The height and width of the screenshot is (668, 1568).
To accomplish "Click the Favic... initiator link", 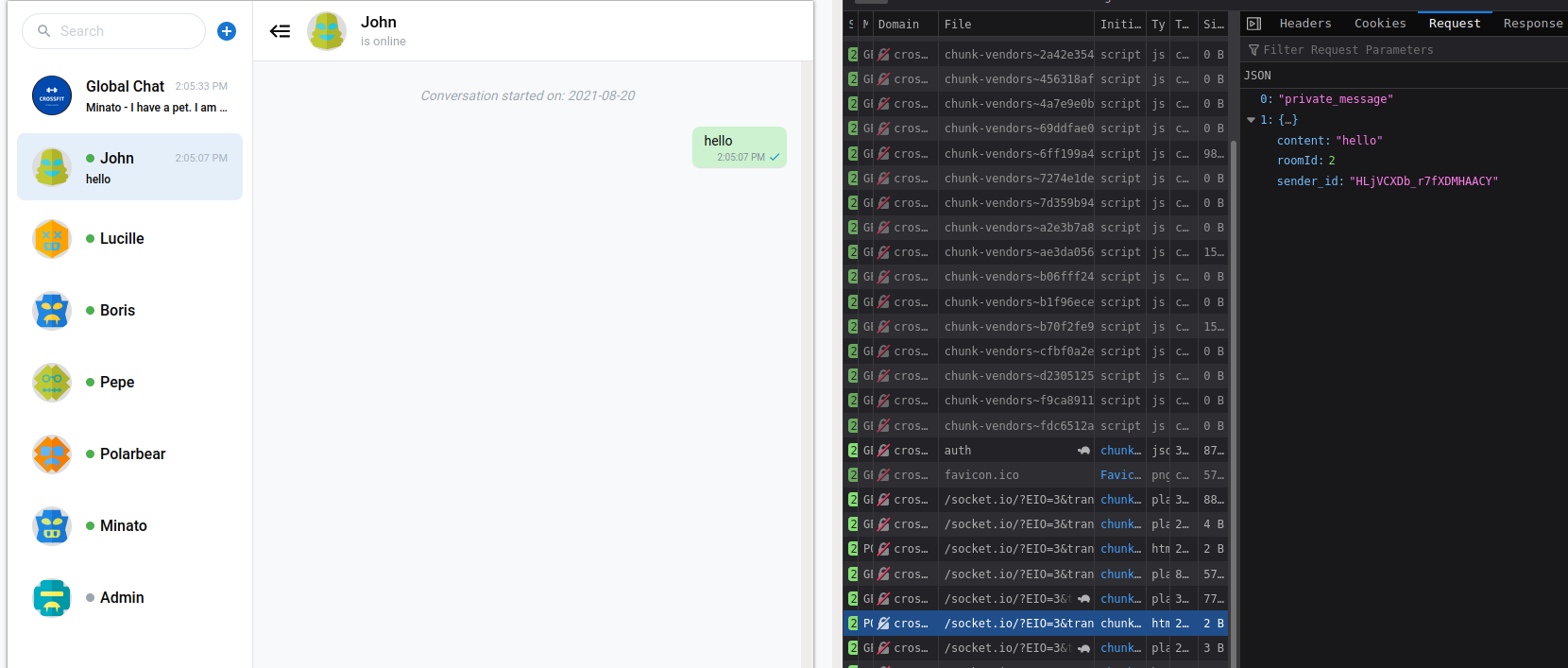I will click(1120, 475).
